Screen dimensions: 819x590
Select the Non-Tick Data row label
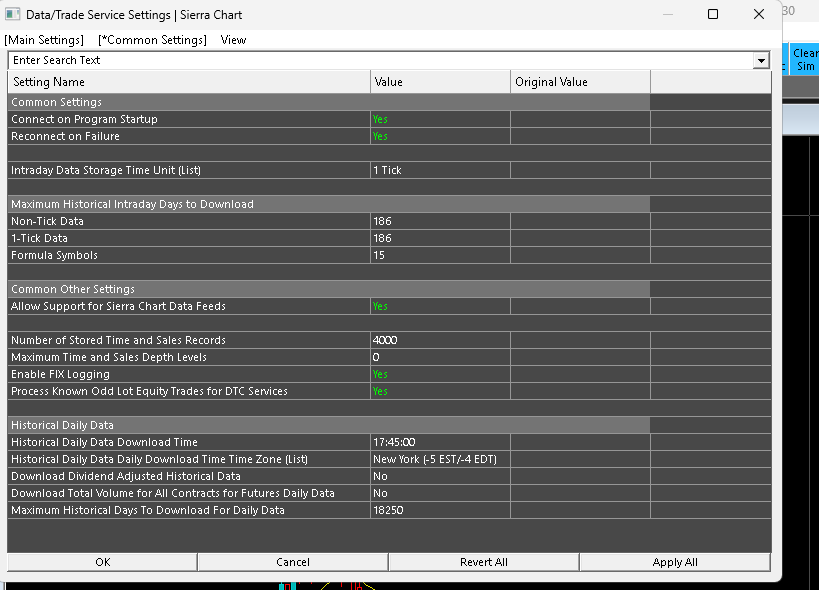pyautogui.click(x=47, y=221)
